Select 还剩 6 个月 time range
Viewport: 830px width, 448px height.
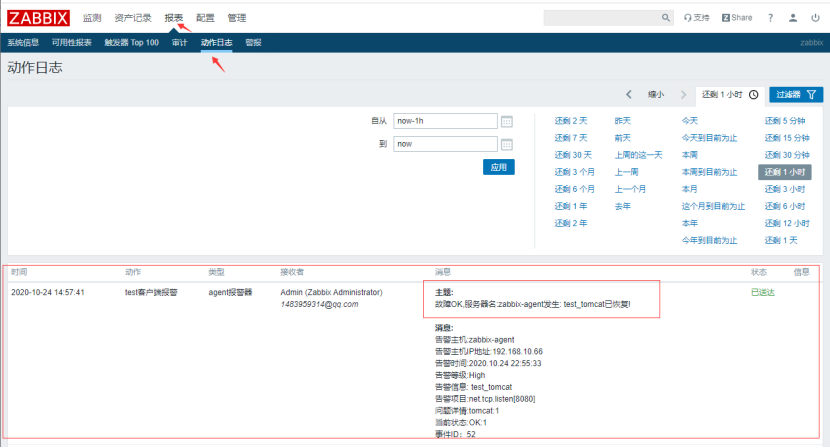point(574,189)
